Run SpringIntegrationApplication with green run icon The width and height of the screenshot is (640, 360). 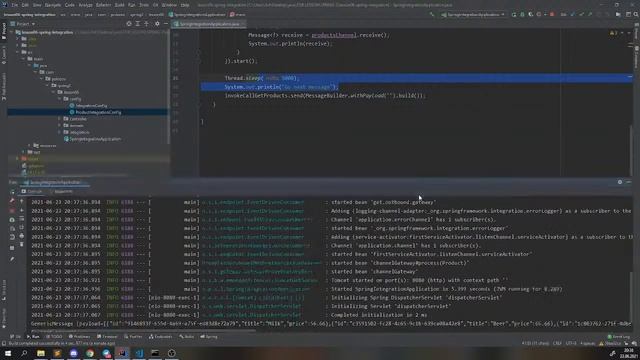coord(514,14)
